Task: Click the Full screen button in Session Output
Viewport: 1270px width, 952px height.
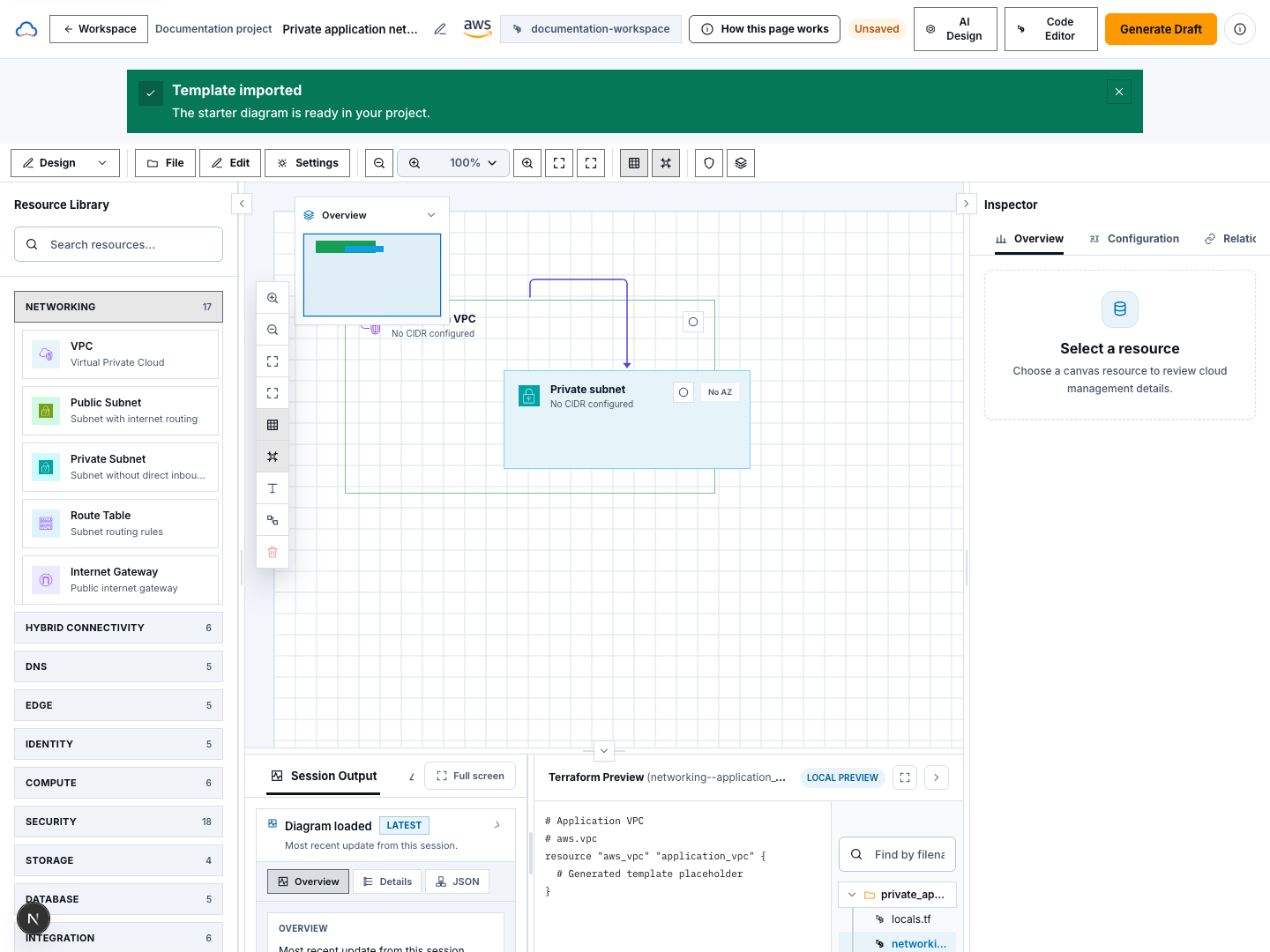Action: pos(470,776)
